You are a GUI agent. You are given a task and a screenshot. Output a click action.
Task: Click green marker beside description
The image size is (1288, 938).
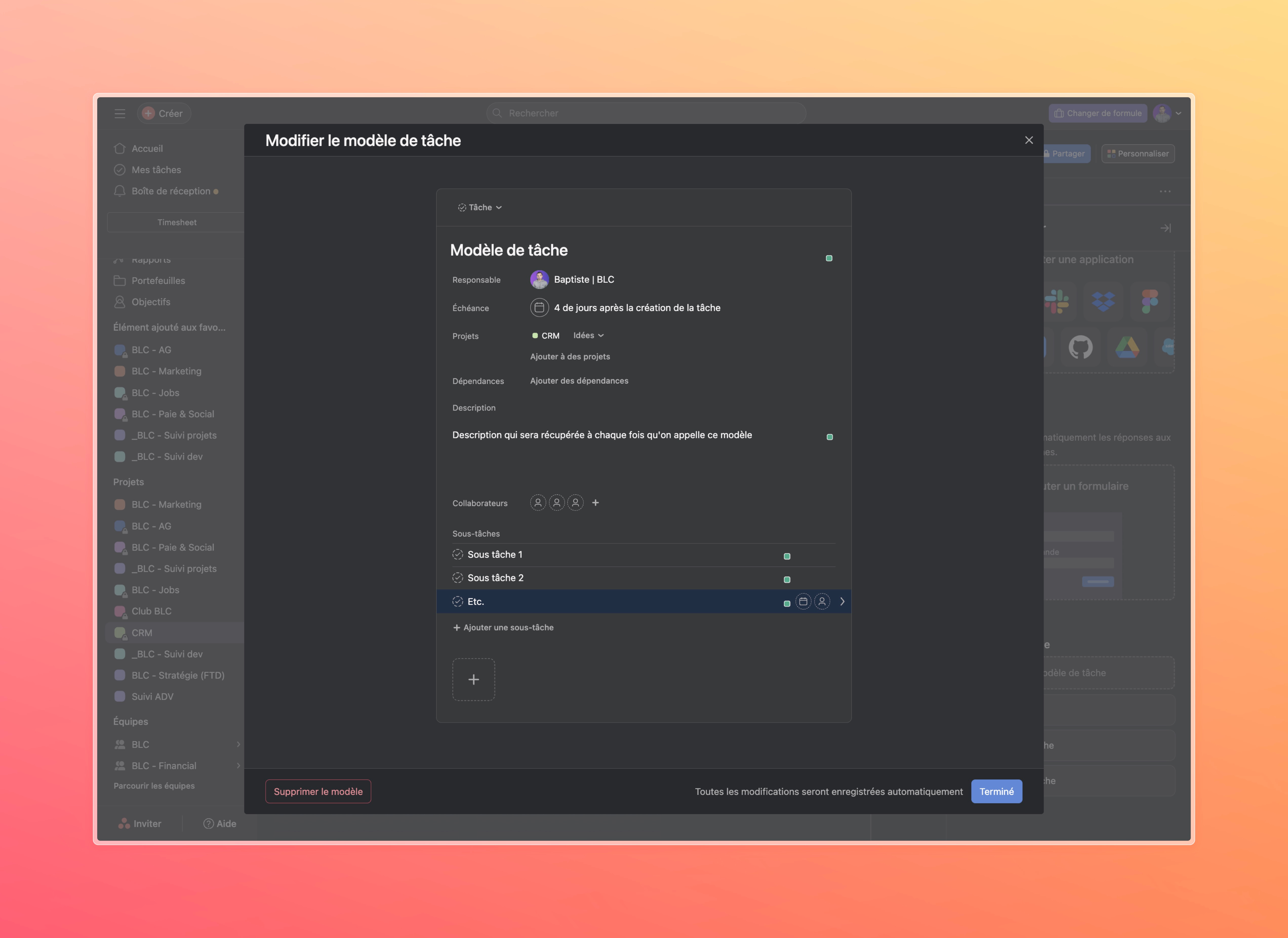point(830,437)
